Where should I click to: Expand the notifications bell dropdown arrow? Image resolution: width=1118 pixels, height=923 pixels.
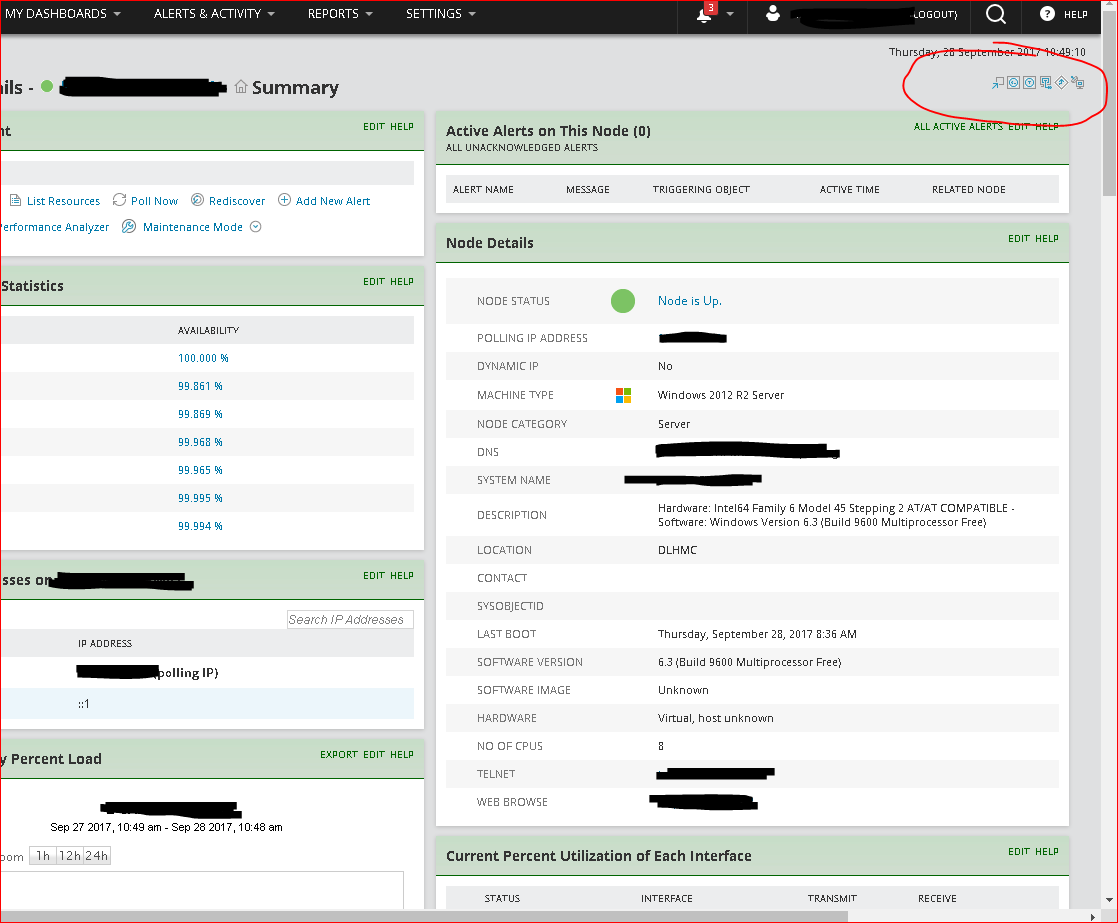click(x=729, y=14)
